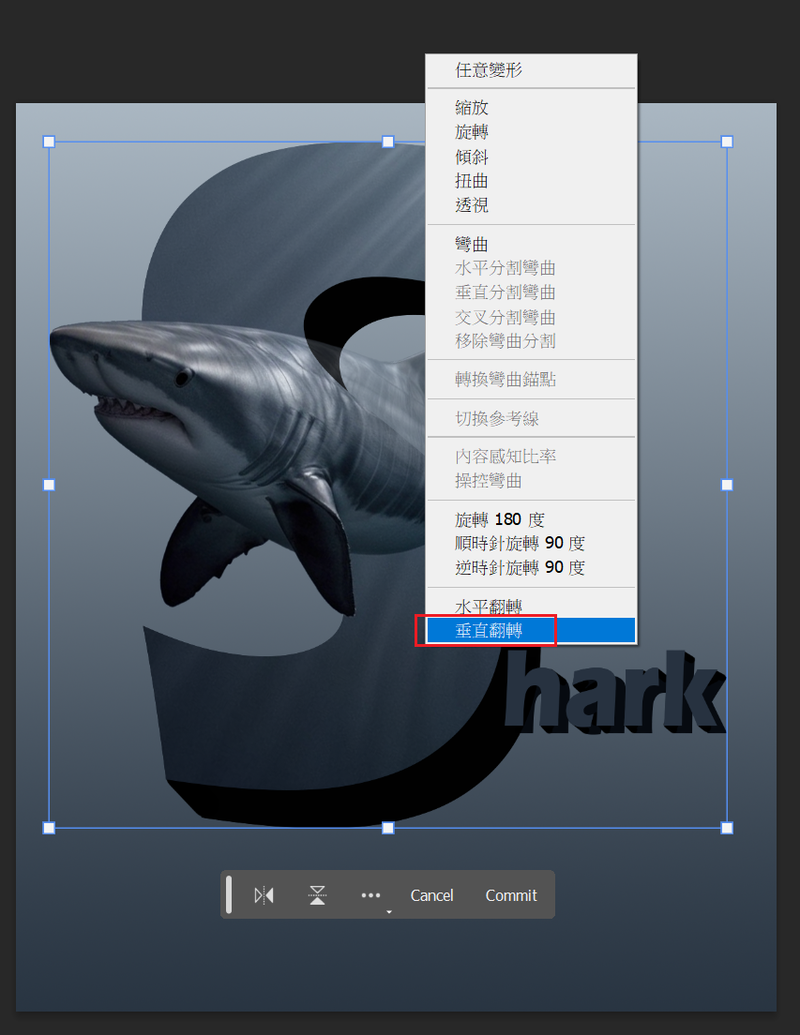Click the flip vertical icon in the task bar

pyautogui.click(x=317, y=895)
